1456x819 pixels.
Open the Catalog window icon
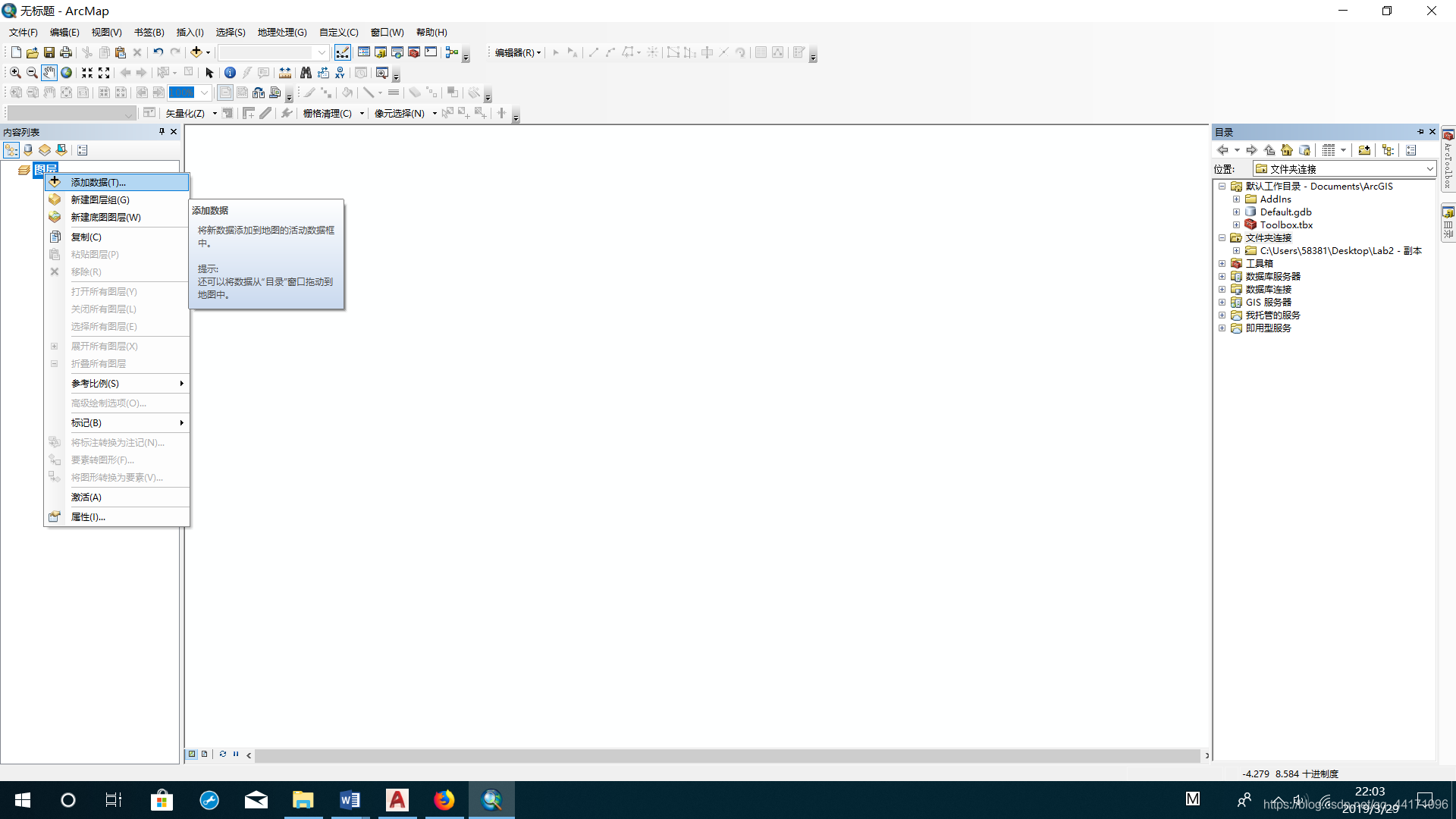pos(381,52)
